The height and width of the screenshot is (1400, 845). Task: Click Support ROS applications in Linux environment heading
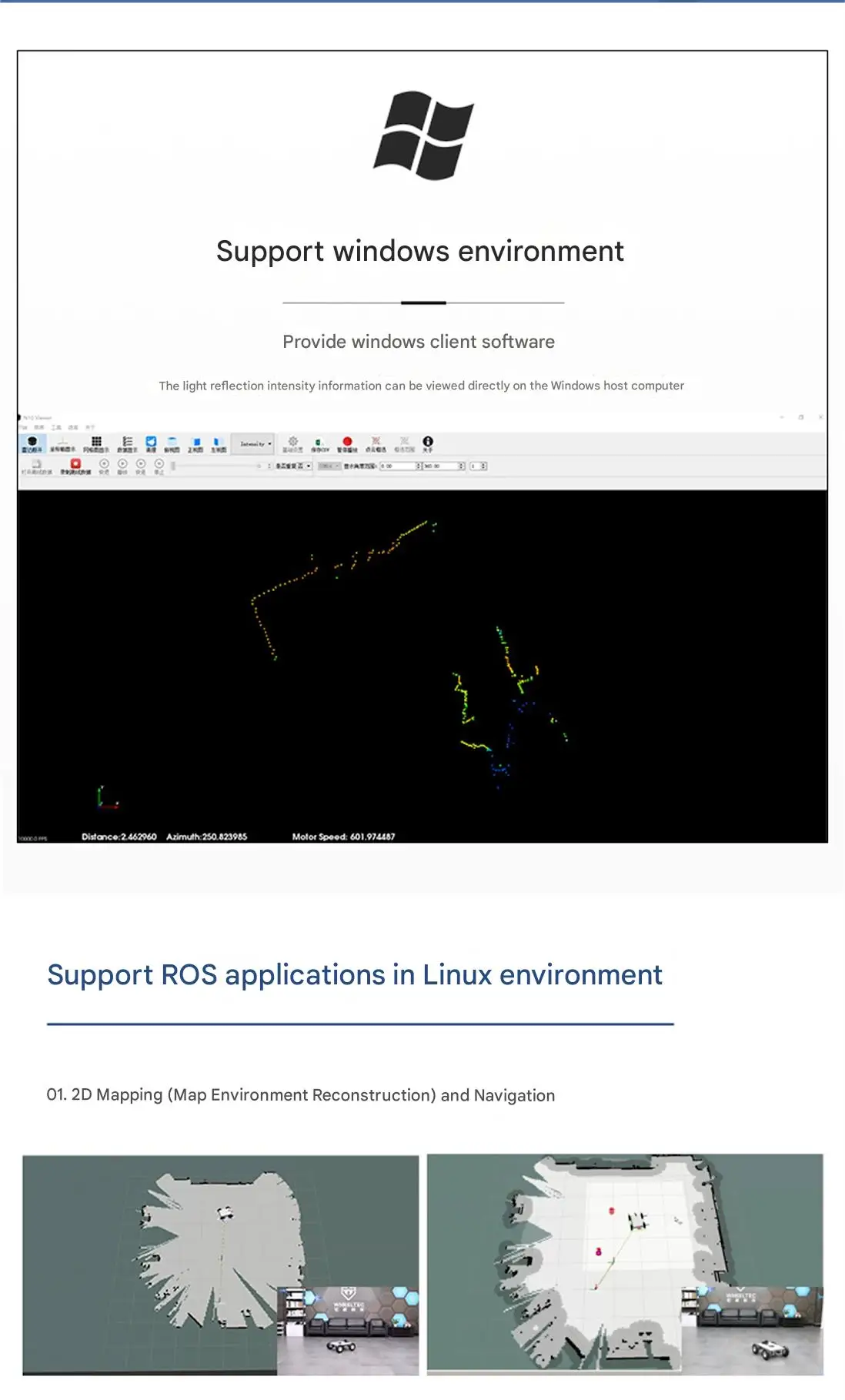click(x=355, y=975)
